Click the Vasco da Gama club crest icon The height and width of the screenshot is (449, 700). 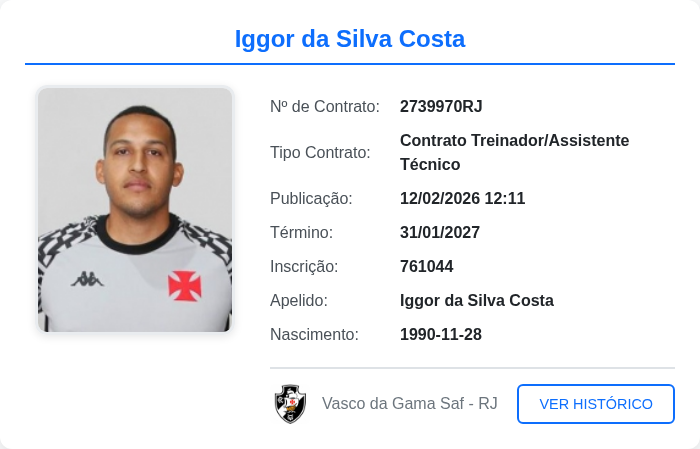click(x=290, y=404)
